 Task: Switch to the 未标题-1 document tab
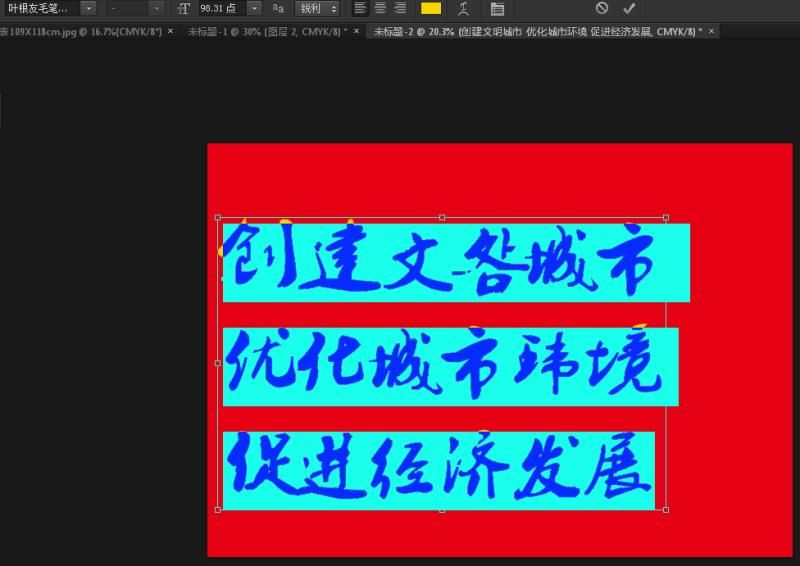pyautogui.click(x=267, y=31)
